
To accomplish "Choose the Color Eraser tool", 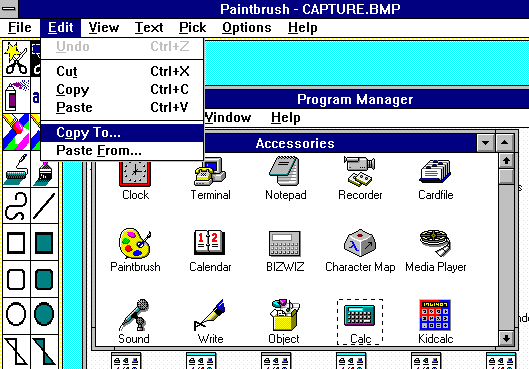I will (x=16, y=132).
